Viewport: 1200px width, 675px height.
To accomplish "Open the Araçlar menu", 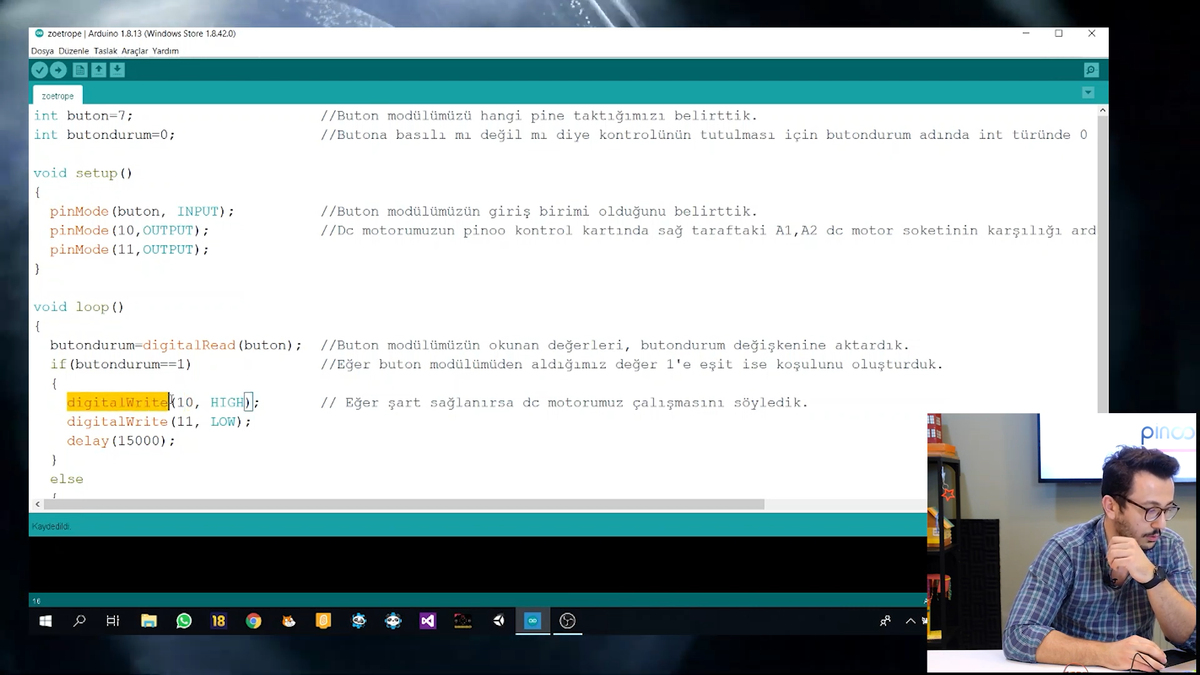I will pyautogui.click(x=133, y=50).
